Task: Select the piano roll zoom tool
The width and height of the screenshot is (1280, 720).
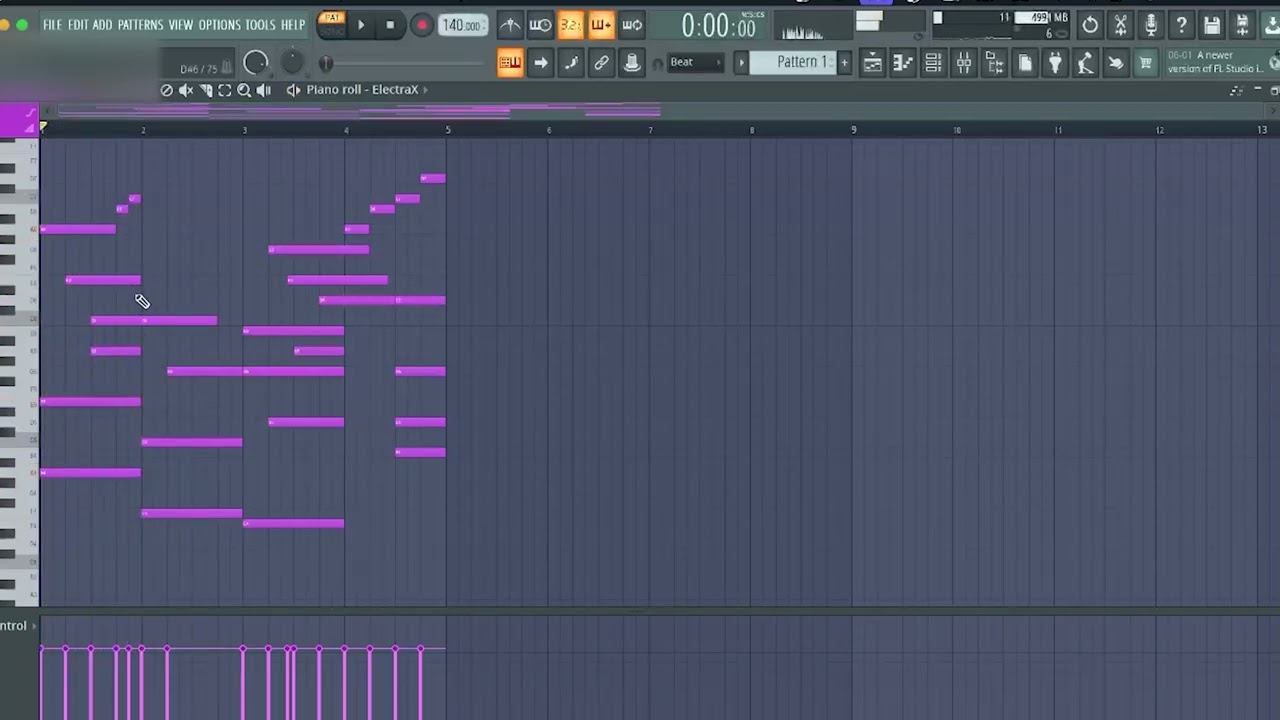Action: pos(244,90)
